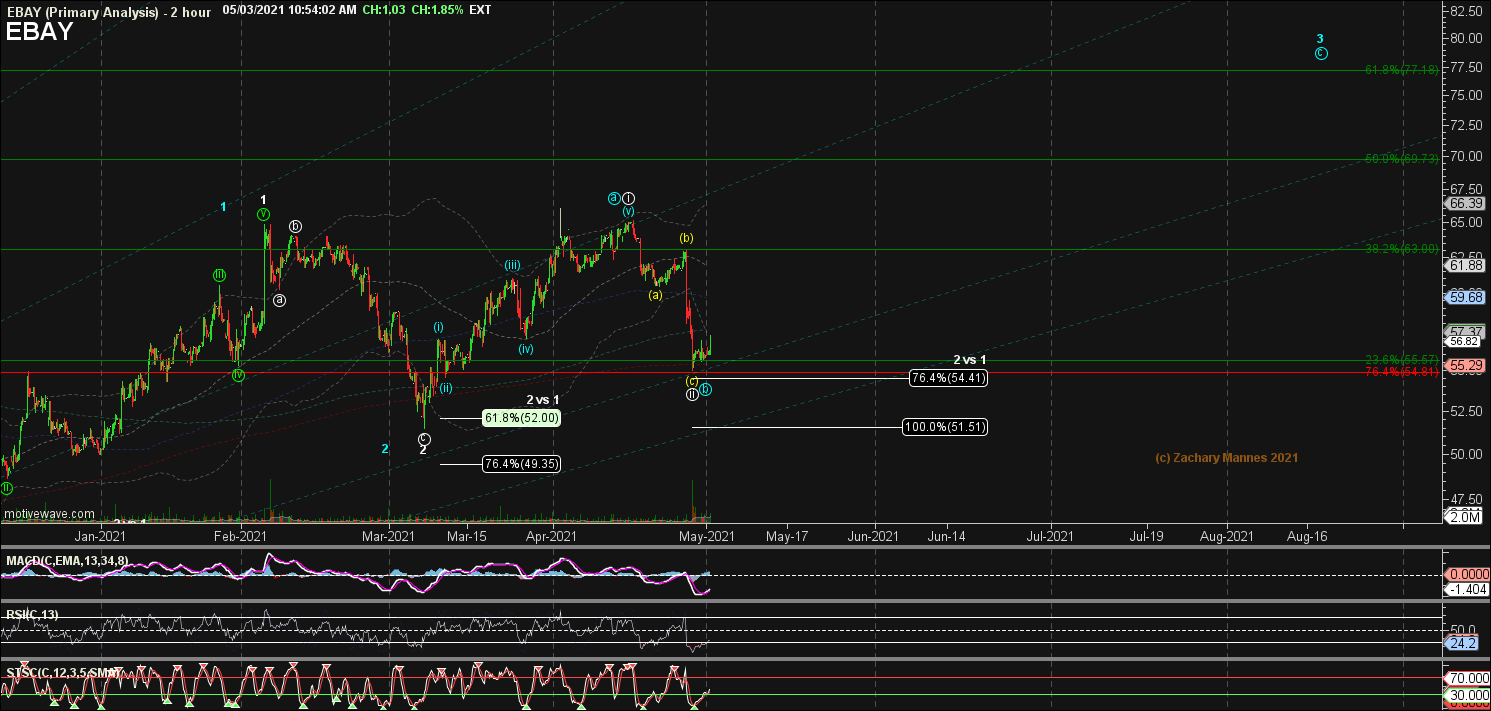The width and height of the screenshot is (1491, 711).
Task: Click the 75.00 price axis value
Action: [x=1465, y=95]
